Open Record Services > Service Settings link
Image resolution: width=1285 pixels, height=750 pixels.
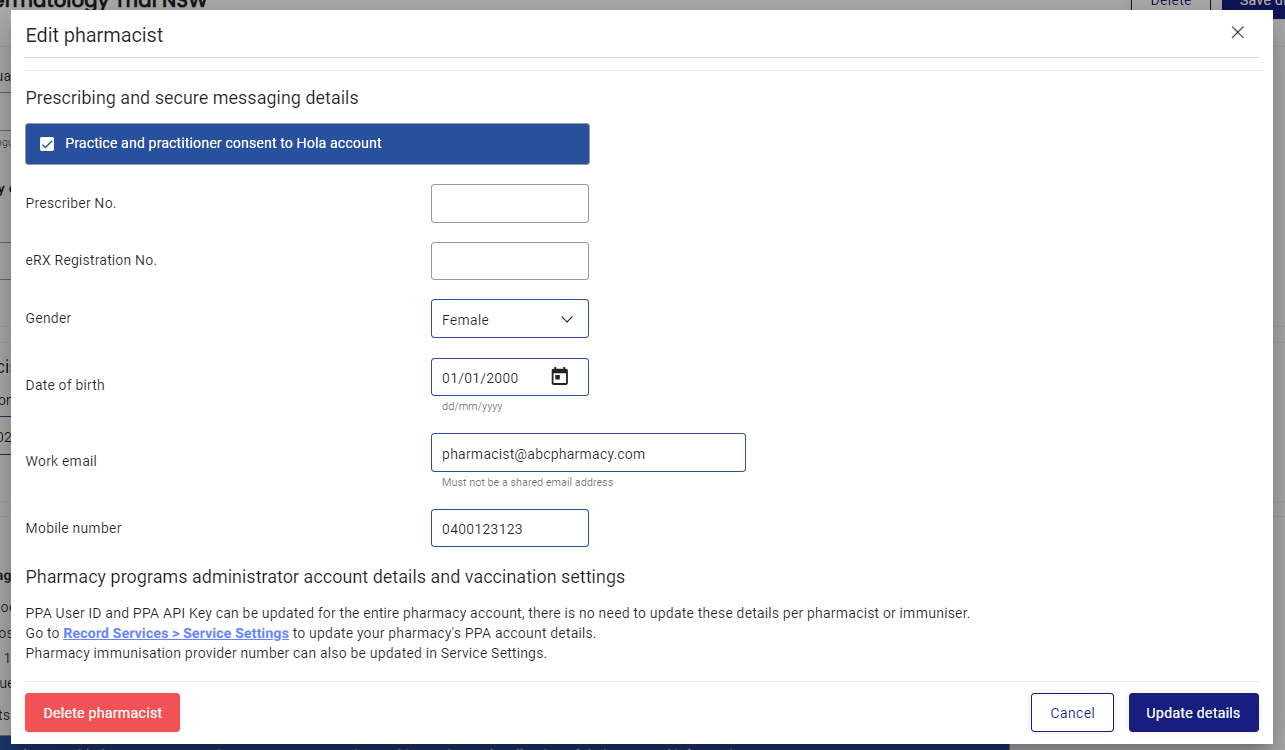[176, 634]
